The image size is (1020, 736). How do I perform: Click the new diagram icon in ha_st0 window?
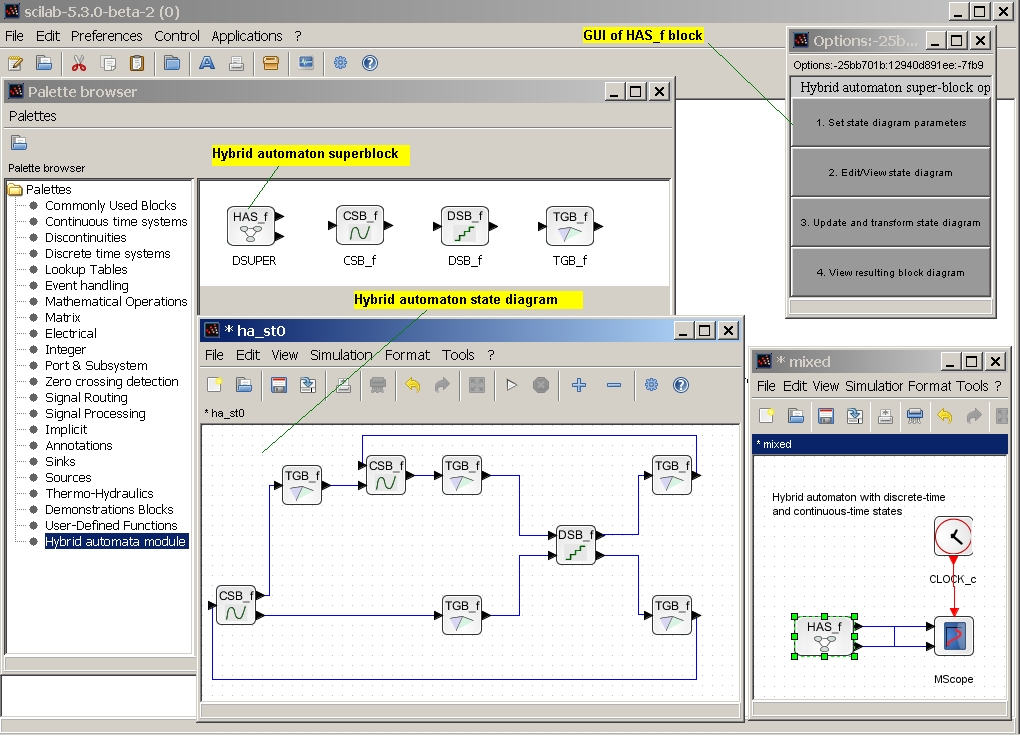[x=214, y=385]
